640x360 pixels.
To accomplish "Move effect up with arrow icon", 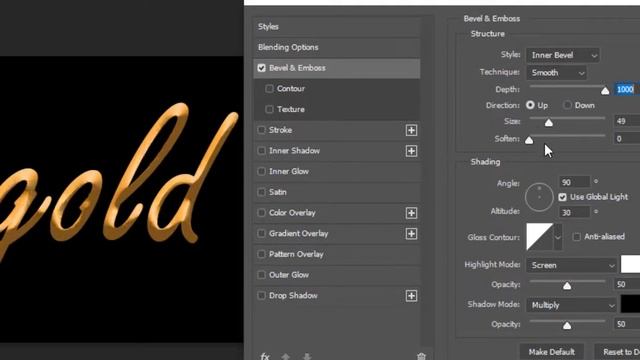I will tap(286, 356).
